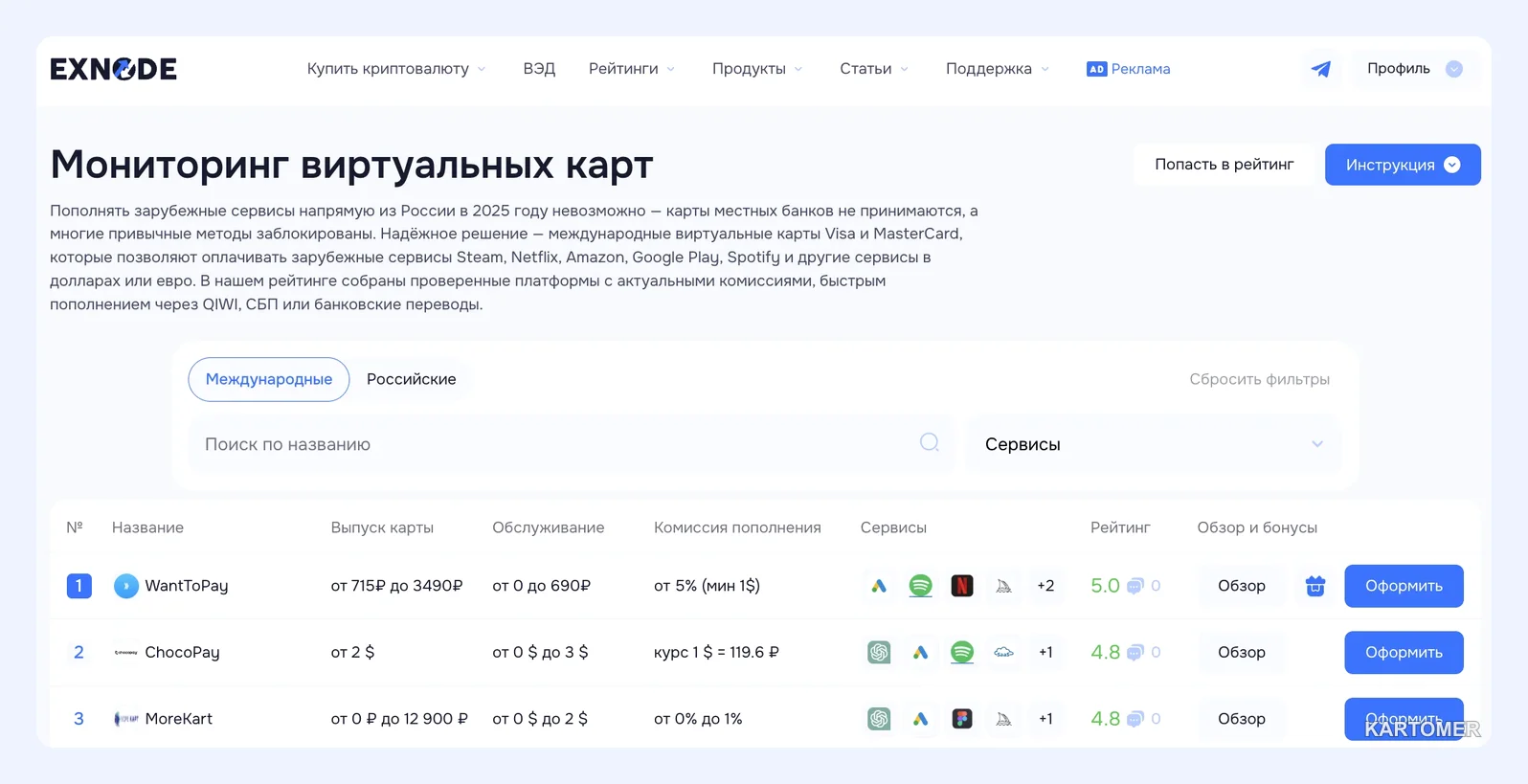Open the Инструкция button
1528x784 pixels.
pos(1403,165)
